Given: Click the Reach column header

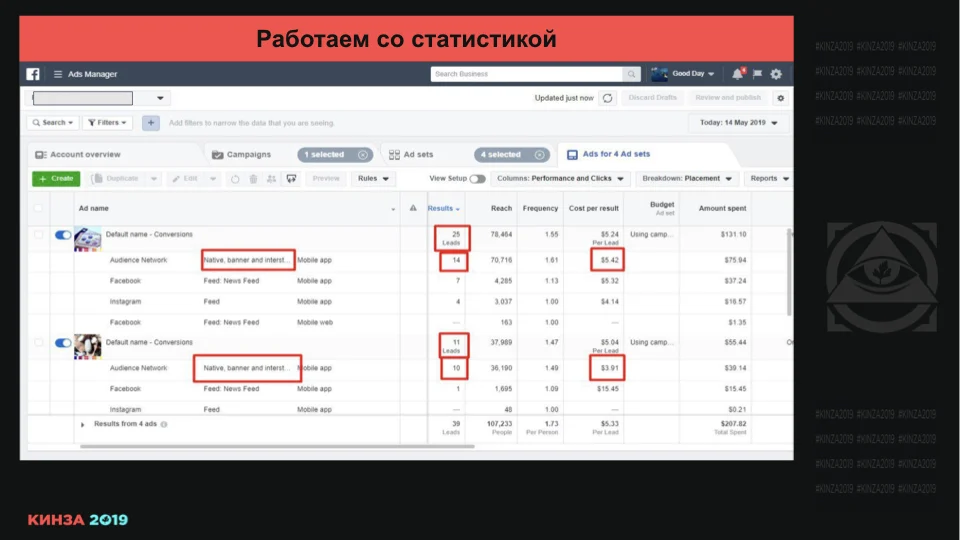Looking at the screenshot, I should point(501,208).
